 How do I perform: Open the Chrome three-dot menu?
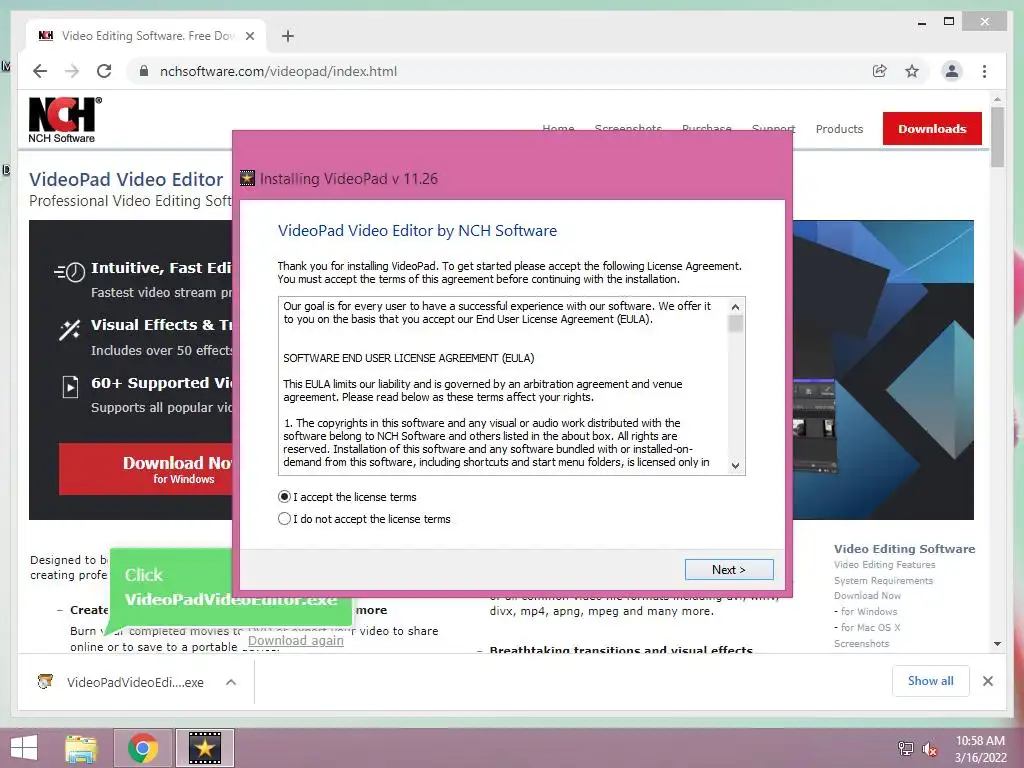coord(984,71)
